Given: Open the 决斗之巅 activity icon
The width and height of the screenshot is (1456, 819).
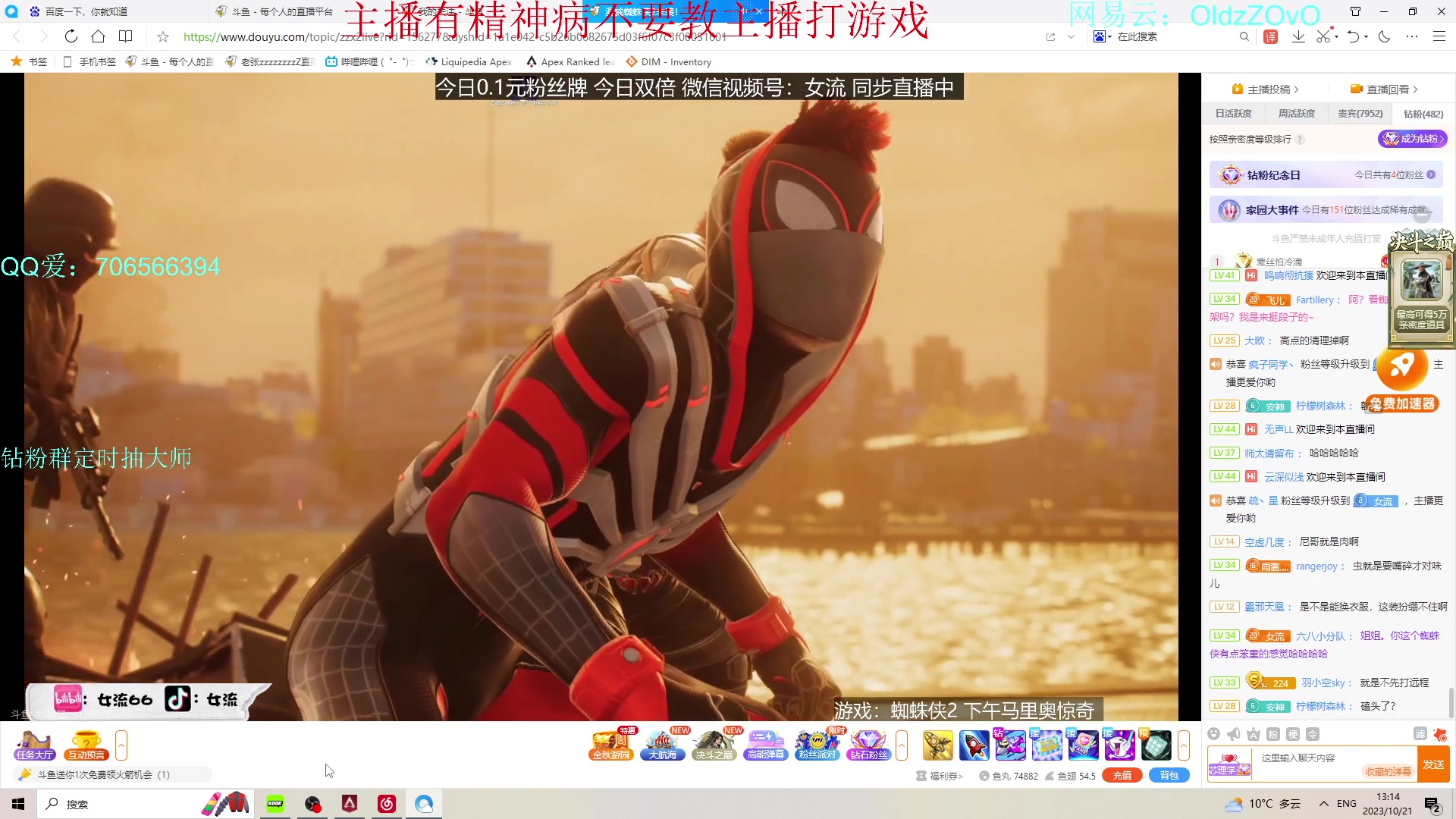Looking at the screenshot, I should coord(714,745).
